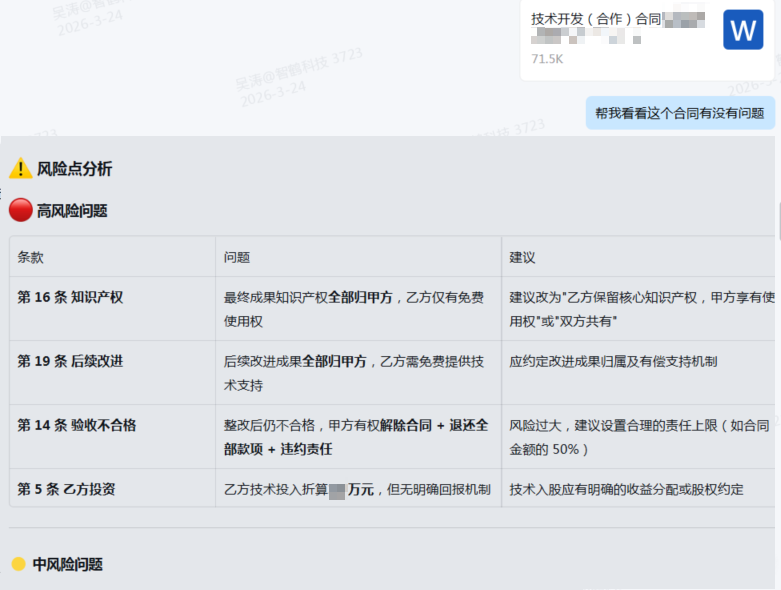The height and width of the screenshot is (590, 781).
Task: Click the 技术入股应有明确的收益分配 suggestion cell
Action: click(626, 489)
